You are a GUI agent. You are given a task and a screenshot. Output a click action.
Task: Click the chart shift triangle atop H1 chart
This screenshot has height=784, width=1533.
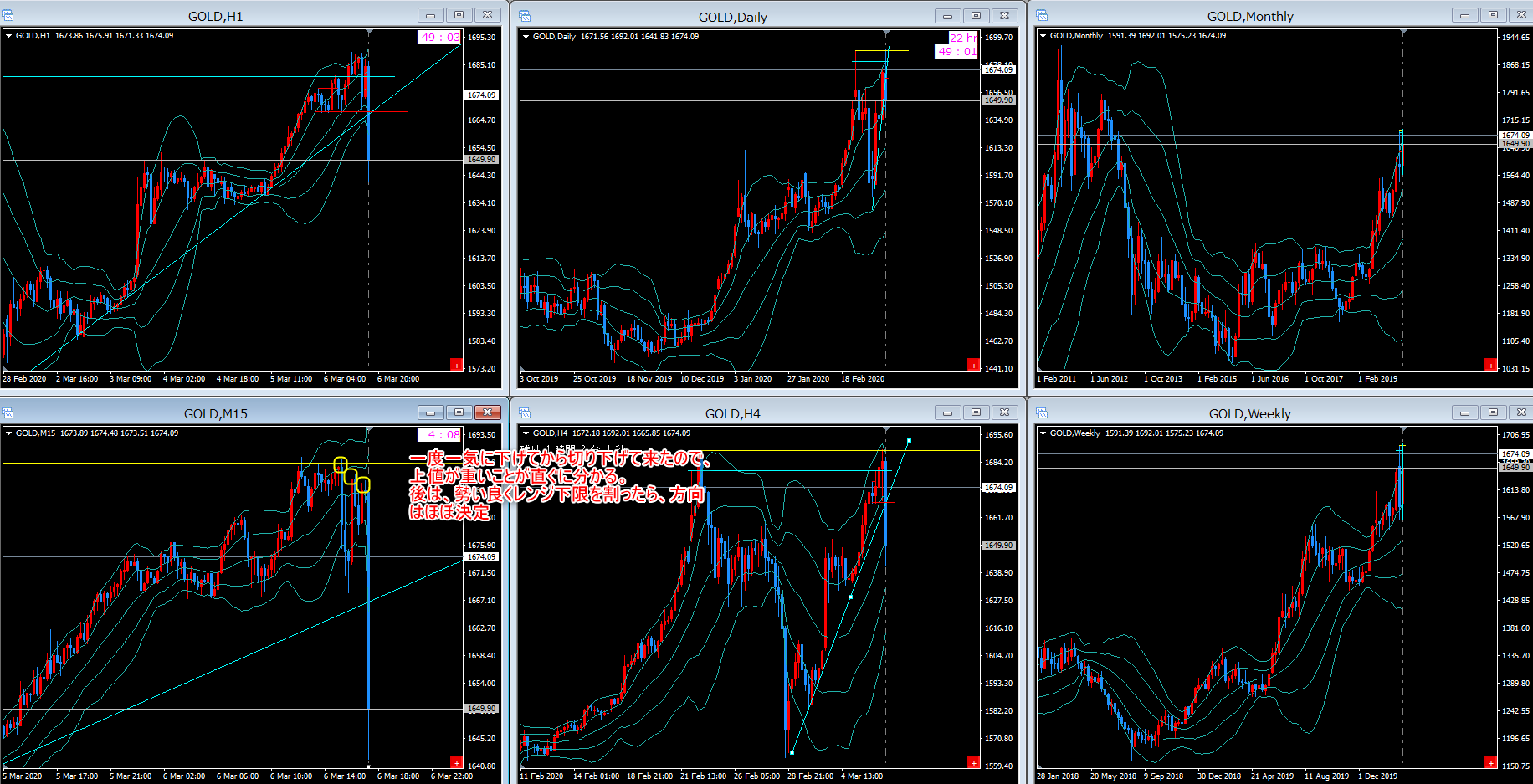(x=369, y=33)
